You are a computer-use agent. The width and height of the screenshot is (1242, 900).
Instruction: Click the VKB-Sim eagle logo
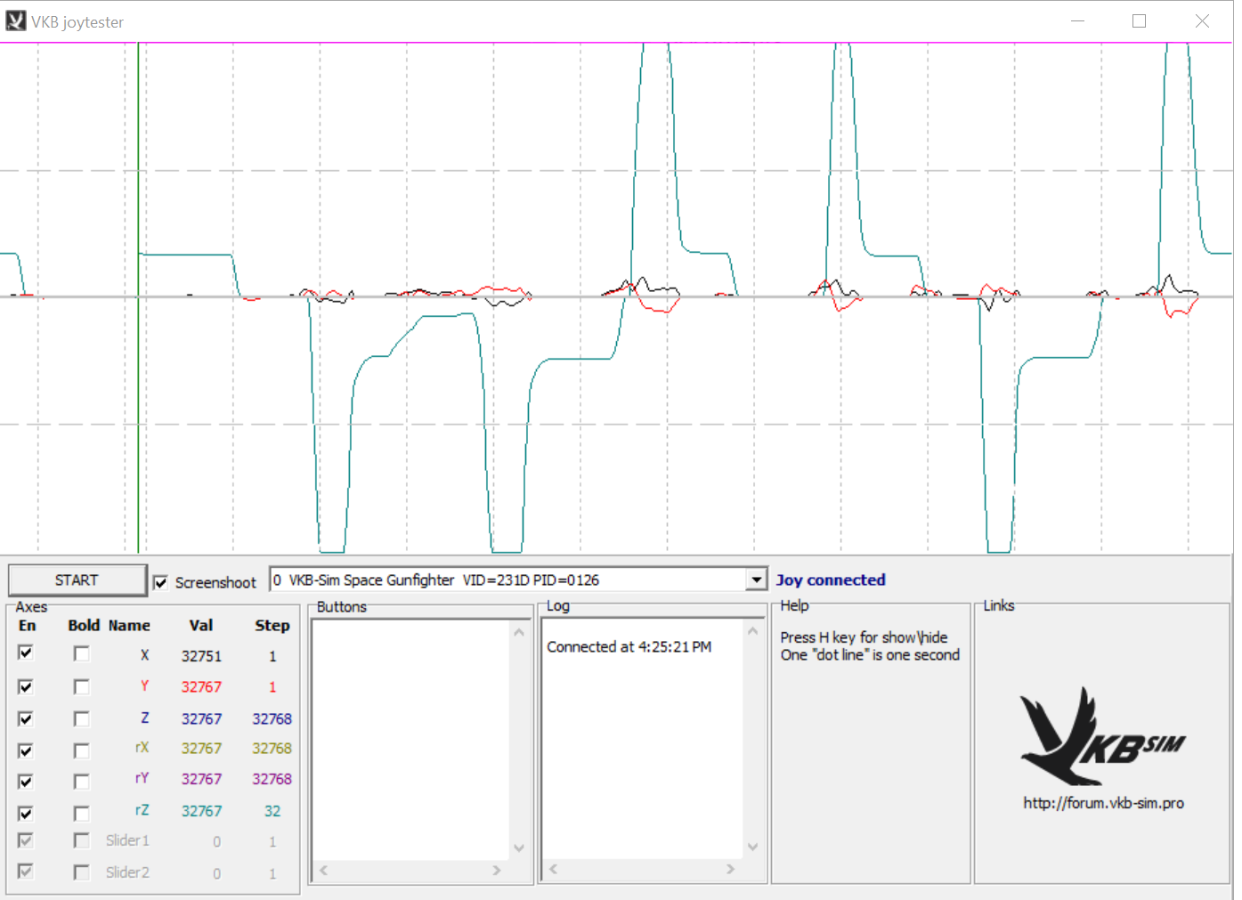point(1102,737)
